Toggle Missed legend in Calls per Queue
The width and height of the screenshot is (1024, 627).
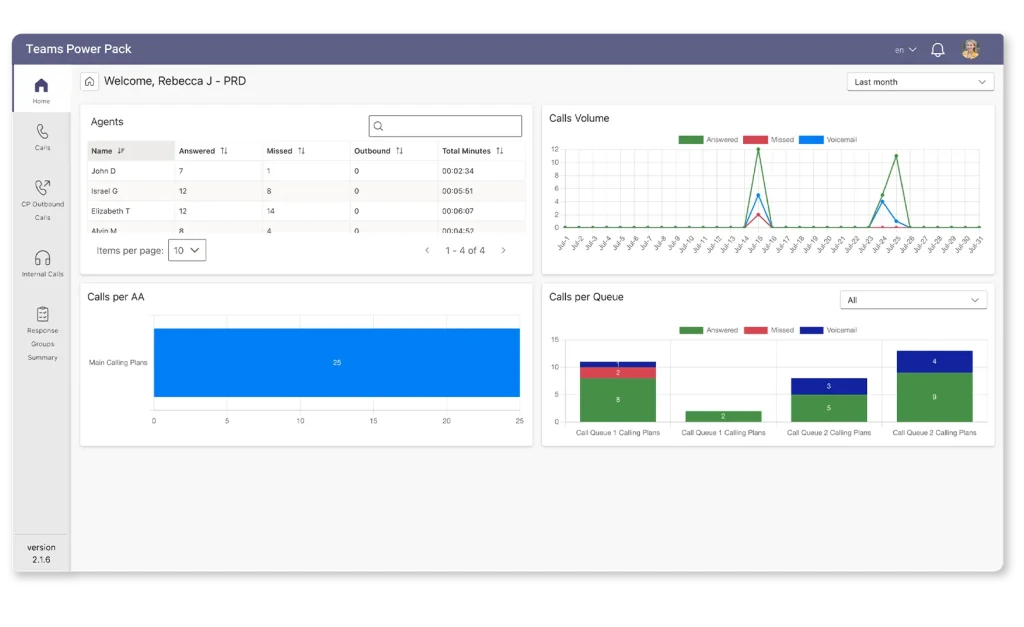[769, 330]
